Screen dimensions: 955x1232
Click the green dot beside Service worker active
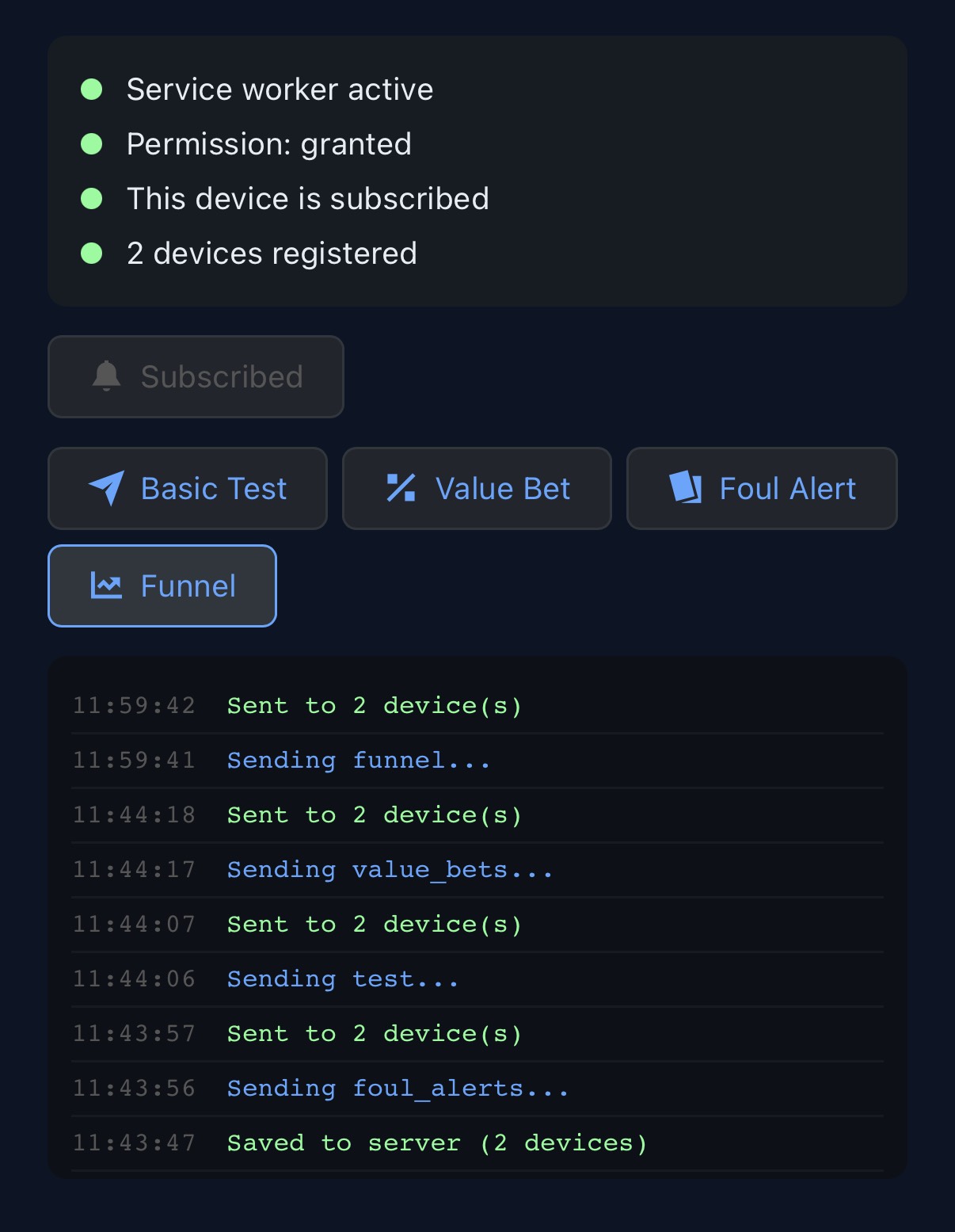point(93,89)
